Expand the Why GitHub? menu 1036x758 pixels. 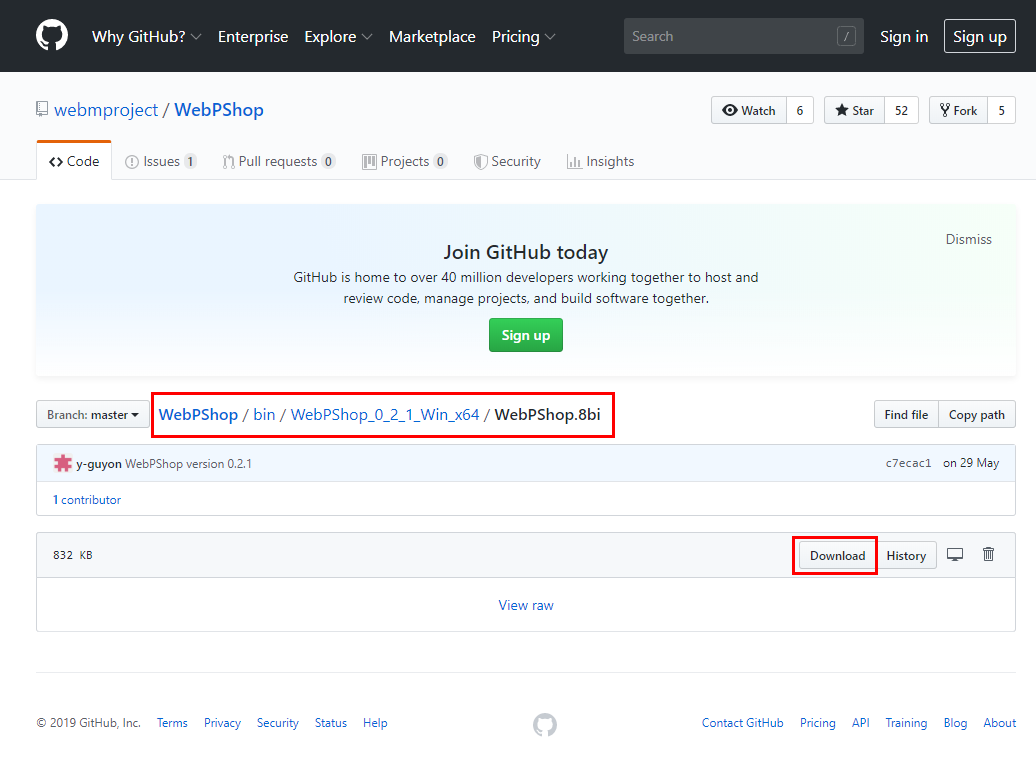[x=147, y=36]
